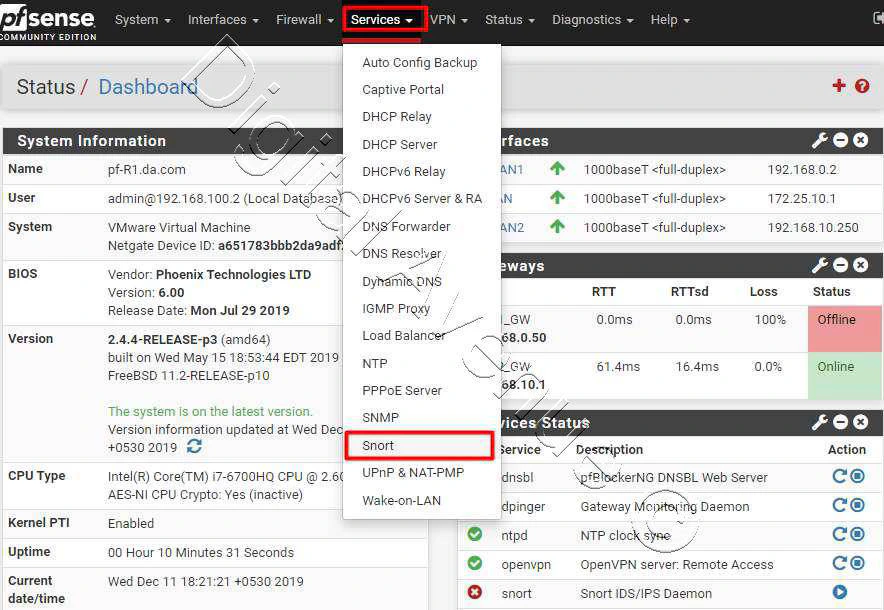
Task: Open Services Status widget wrench settings
Action: coord(819,422)
